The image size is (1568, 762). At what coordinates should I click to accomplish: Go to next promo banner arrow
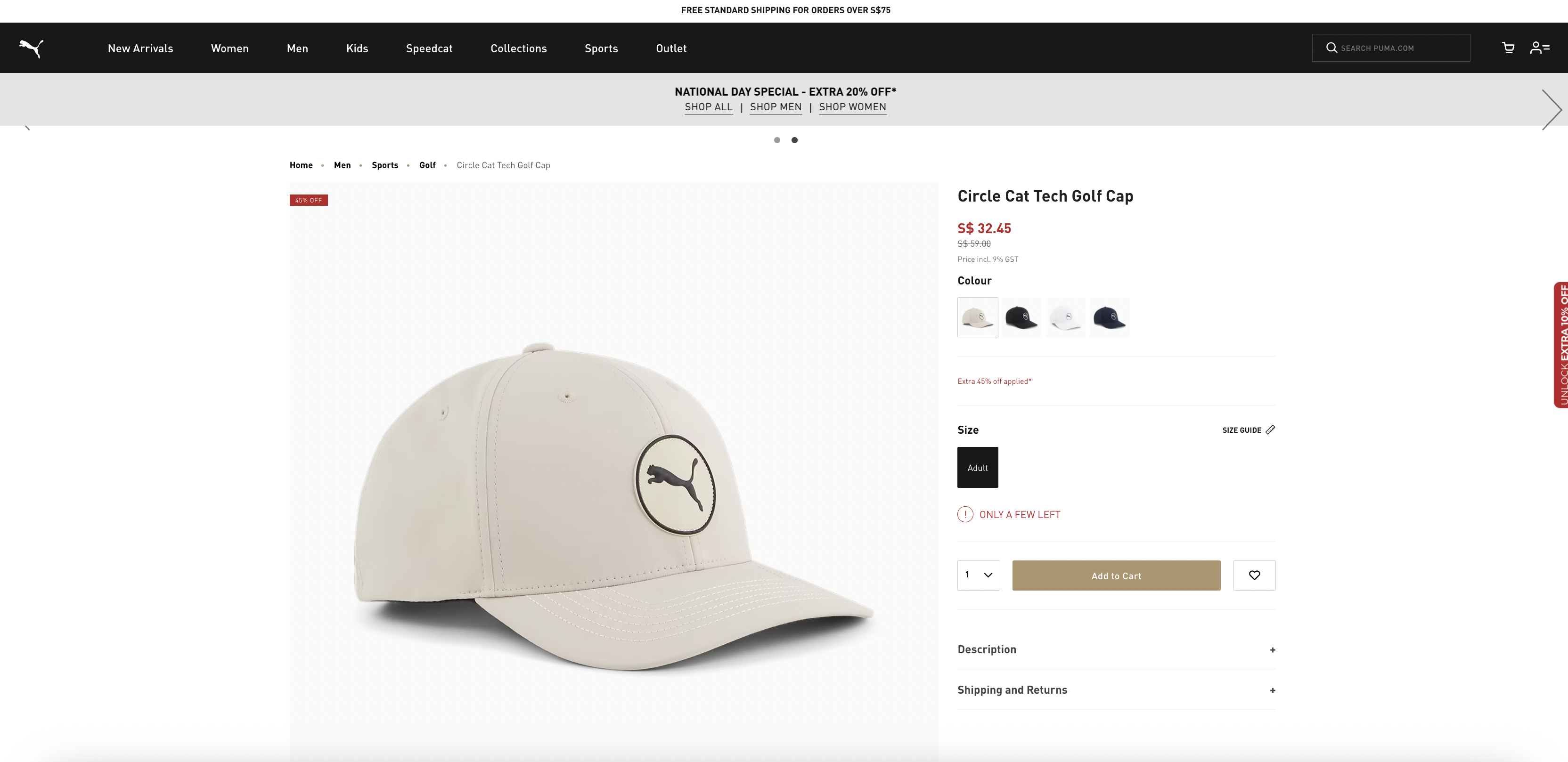coord(1551,110)
